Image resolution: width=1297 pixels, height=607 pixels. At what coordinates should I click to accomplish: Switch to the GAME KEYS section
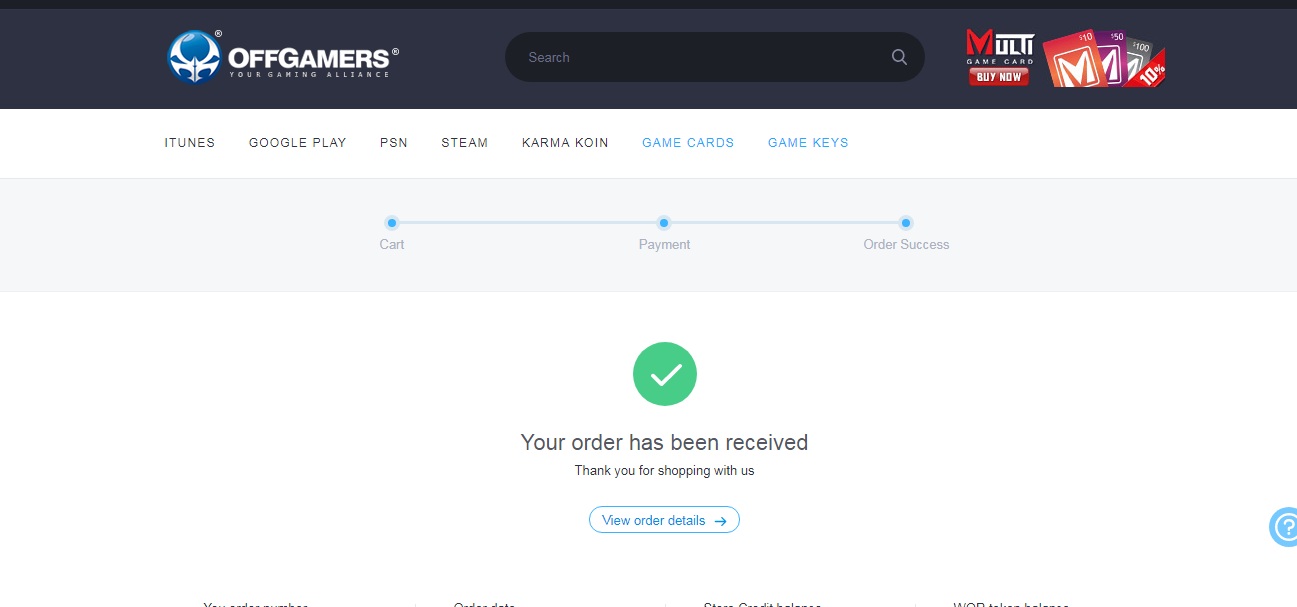coord(807,142)
